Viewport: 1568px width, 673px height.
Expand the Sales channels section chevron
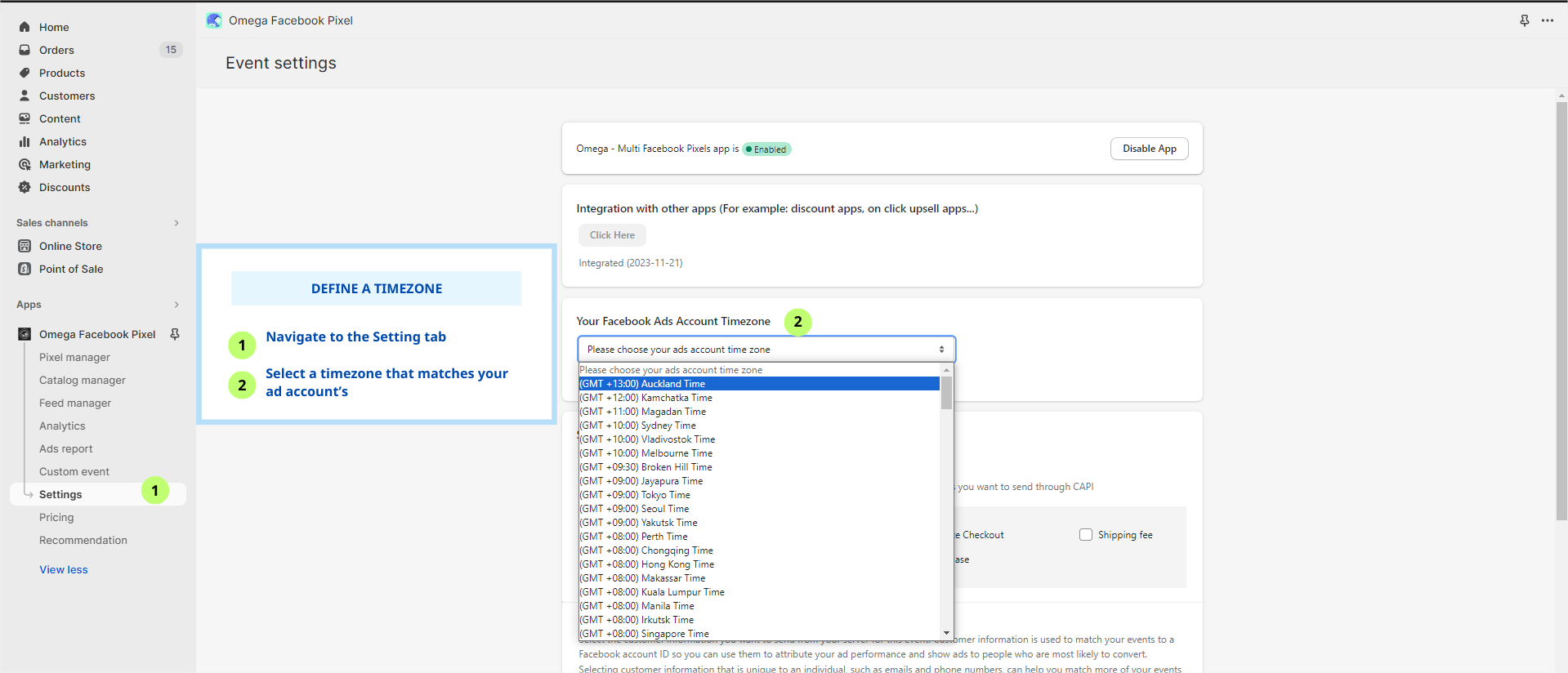point(176,223)
